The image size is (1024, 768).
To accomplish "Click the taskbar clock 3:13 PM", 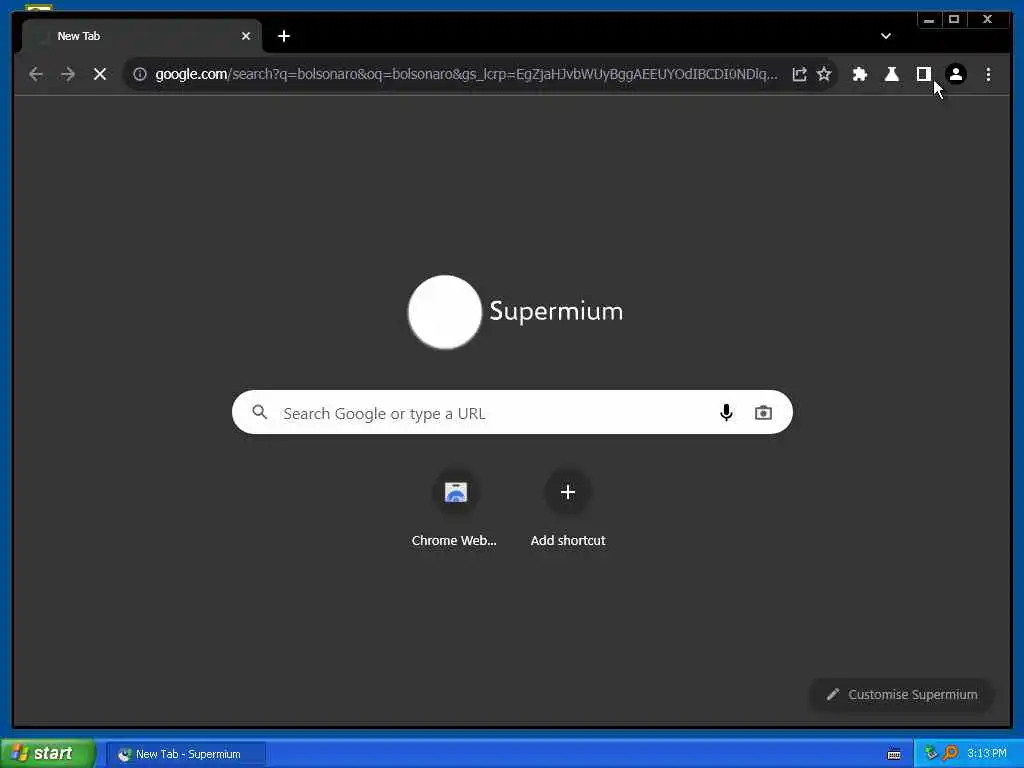I will click(x=987, y=754).
